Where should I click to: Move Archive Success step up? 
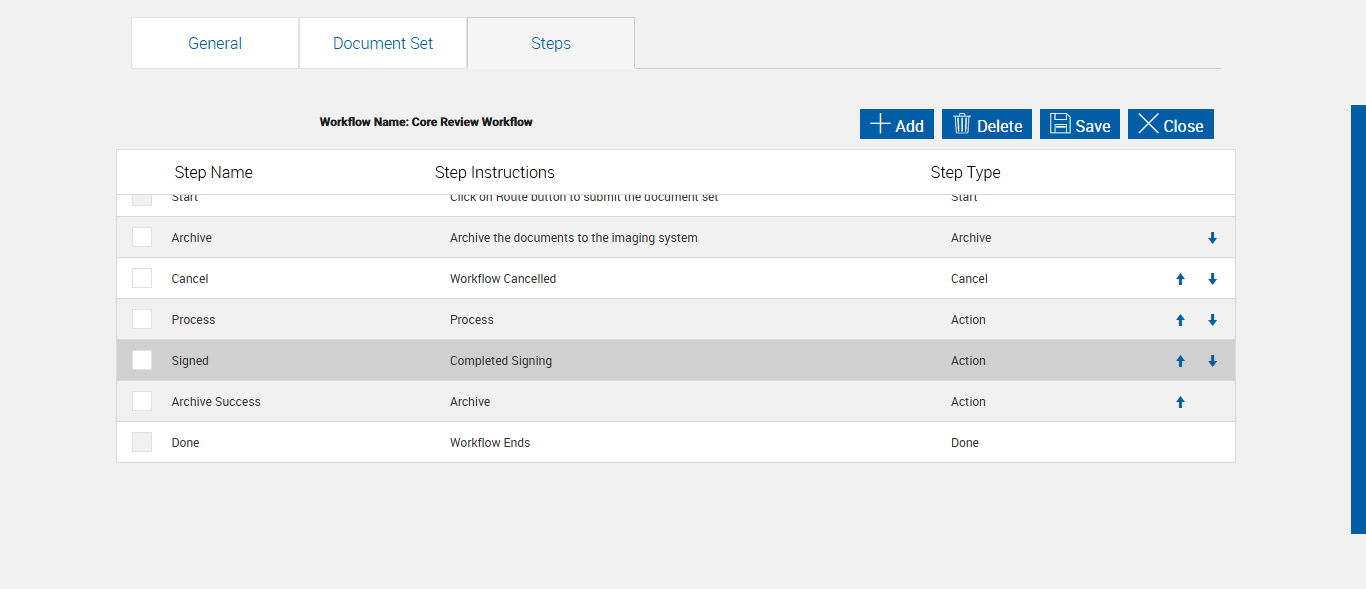(1180, 402)
